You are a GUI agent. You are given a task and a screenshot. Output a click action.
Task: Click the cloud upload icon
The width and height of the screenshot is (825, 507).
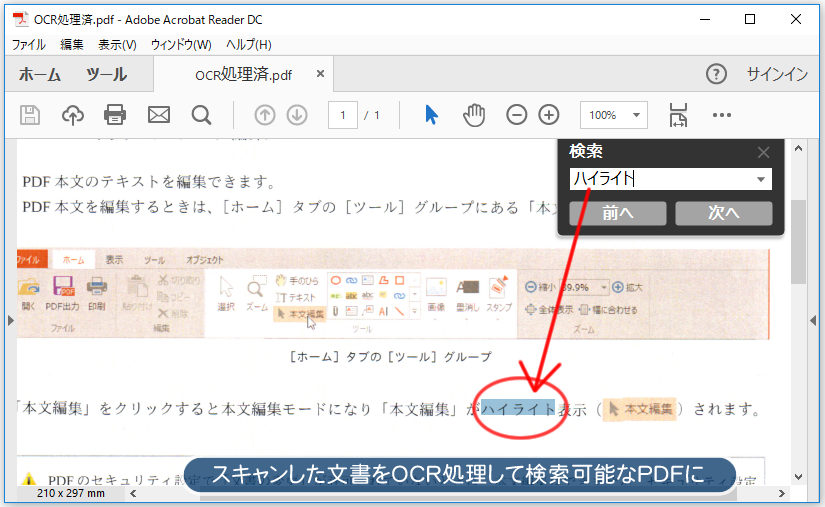[x=73, y=115]
